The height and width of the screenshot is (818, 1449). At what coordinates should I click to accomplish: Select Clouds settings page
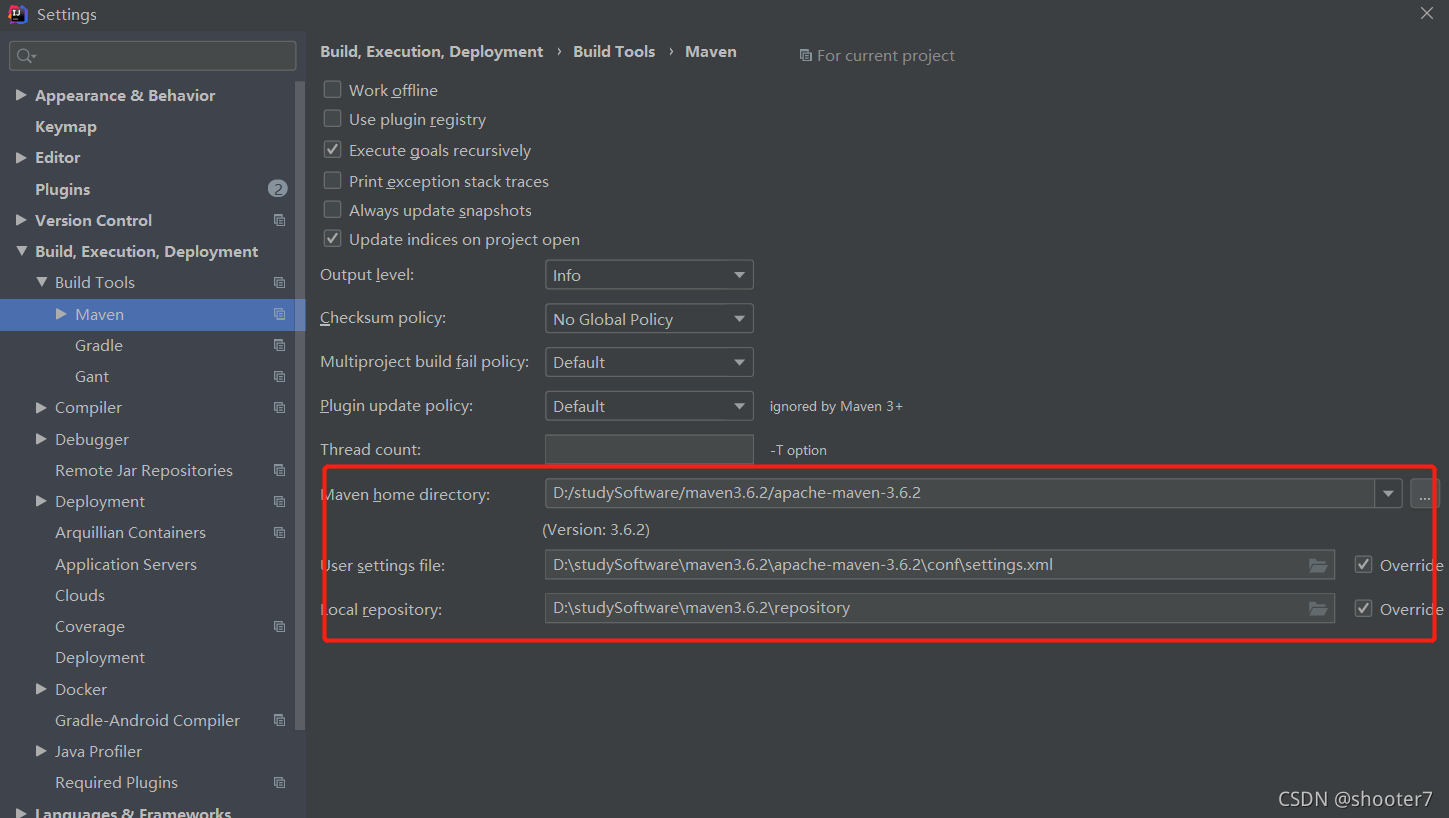click(x=80, y=595)
